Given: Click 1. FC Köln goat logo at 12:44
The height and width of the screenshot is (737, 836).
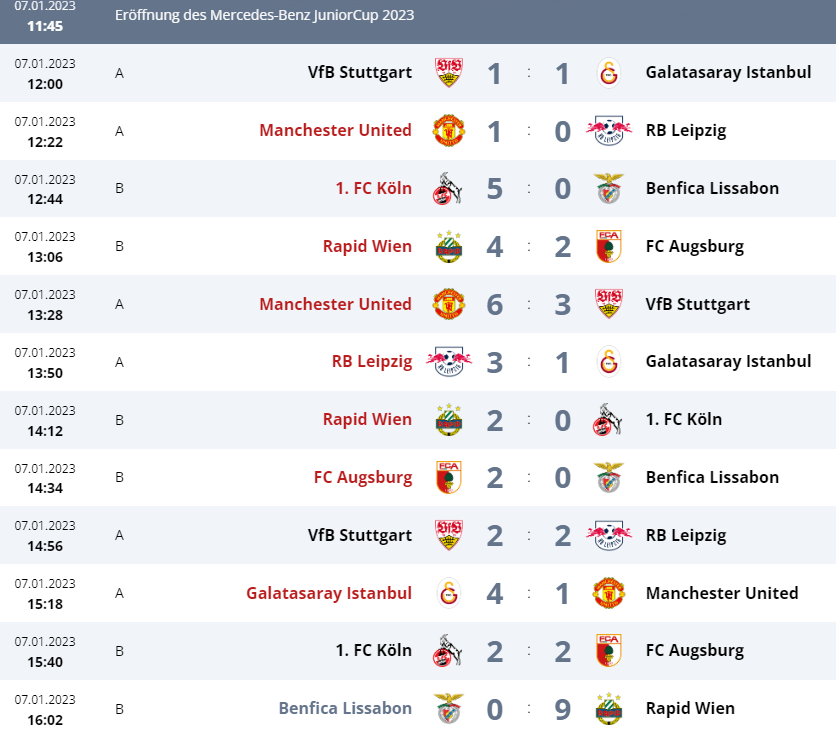Looking at the screenshot, I should (x=447, y=188).
